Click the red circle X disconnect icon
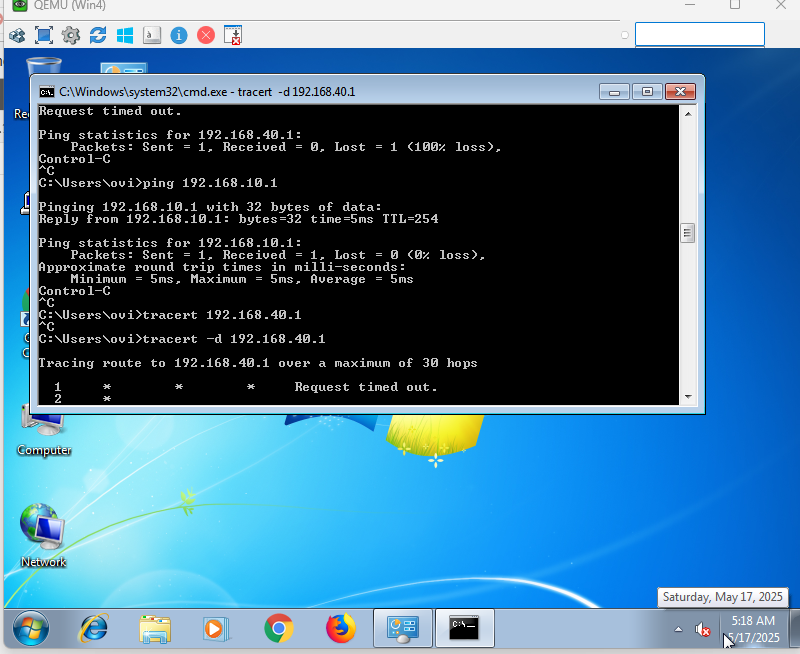 pyautogui.click(x=206, y=36)
